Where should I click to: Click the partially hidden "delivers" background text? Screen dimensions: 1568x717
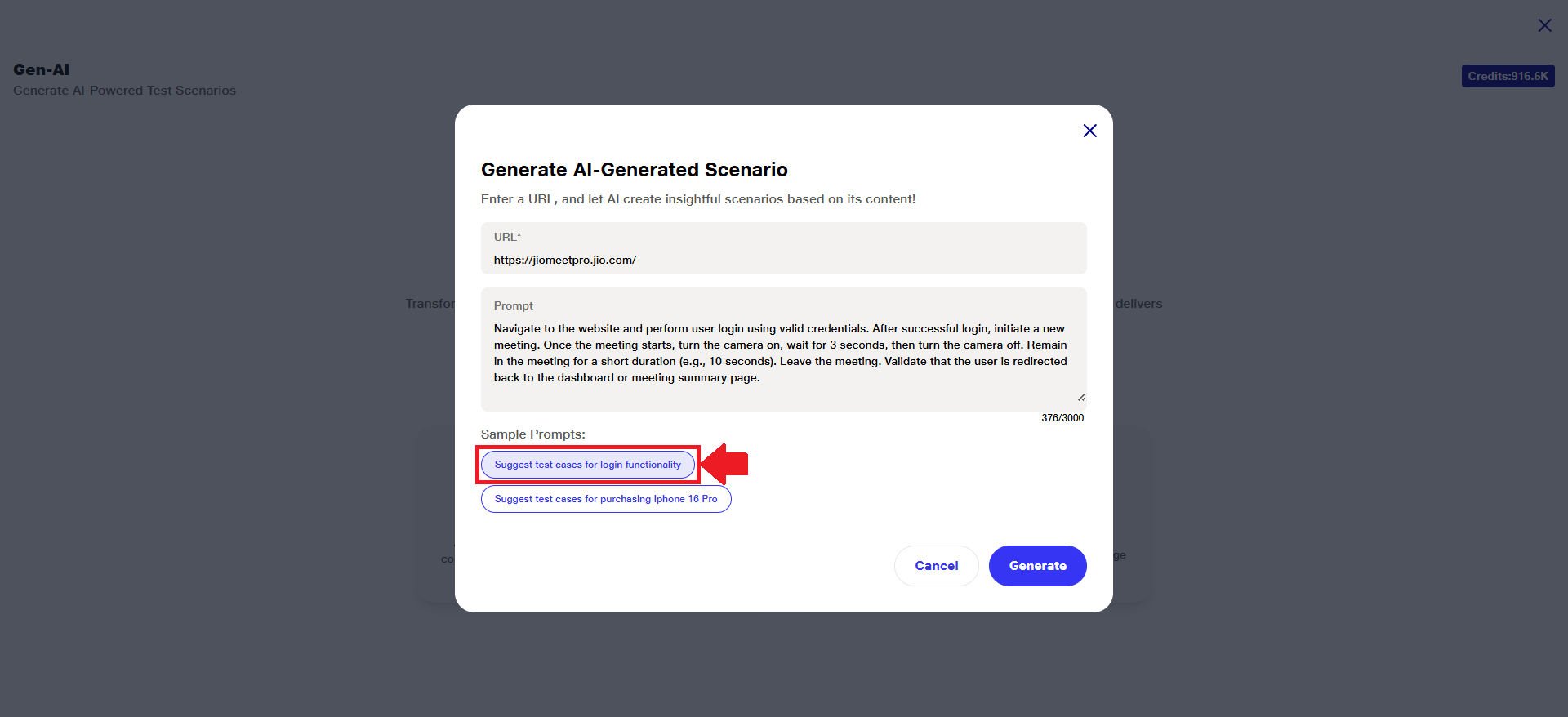pyautogui.click(x=1138, y=304)
